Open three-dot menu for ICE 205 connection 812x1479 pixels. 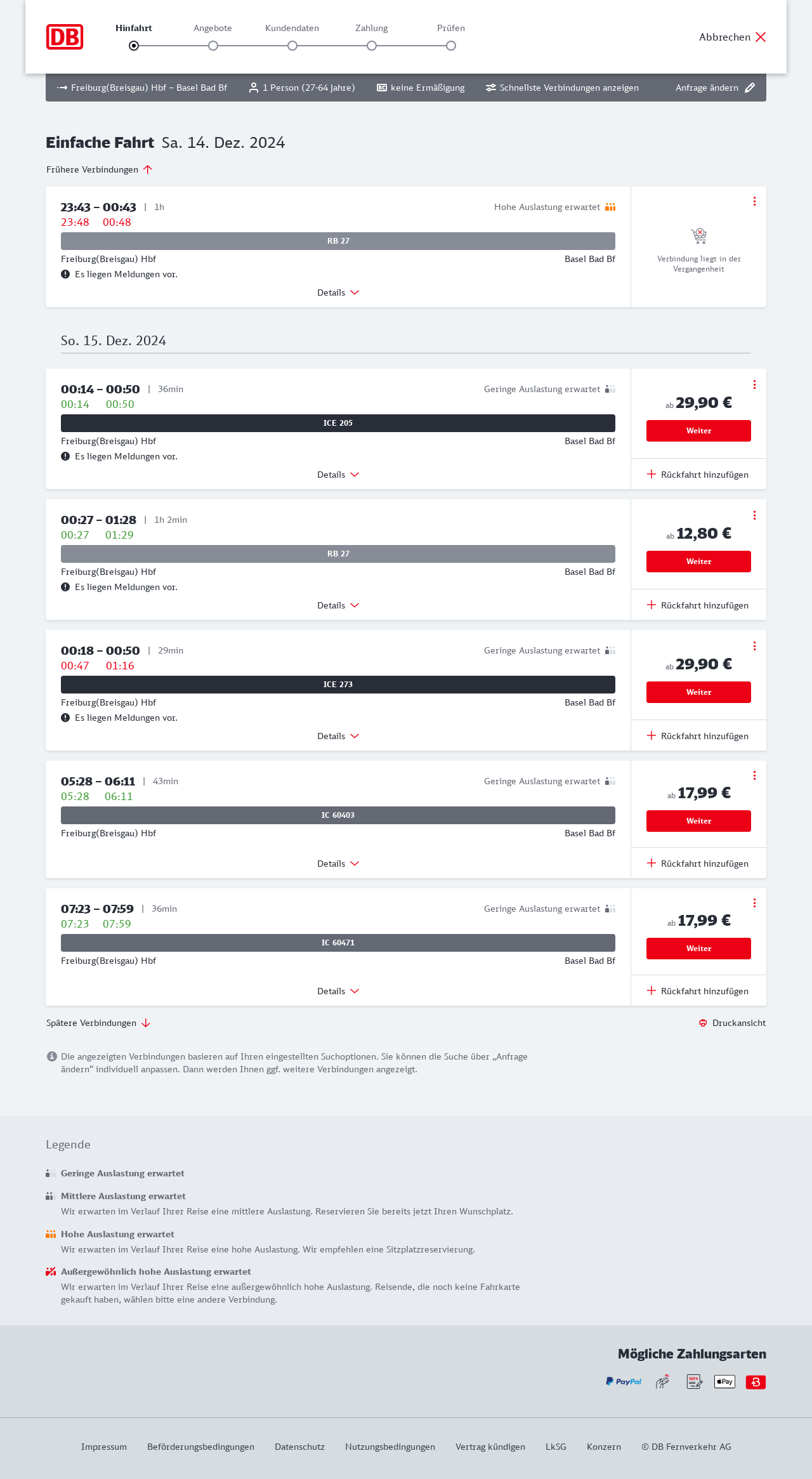pos(754,385)
